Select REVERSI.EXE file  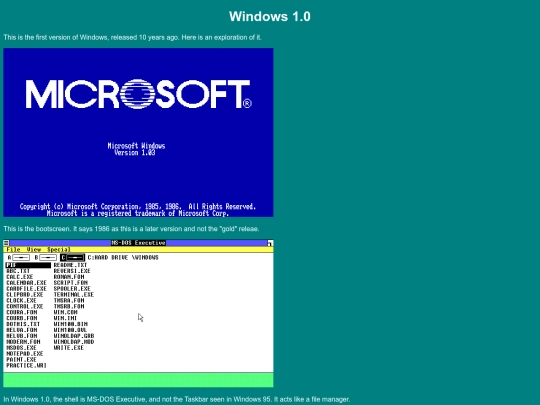72,271
